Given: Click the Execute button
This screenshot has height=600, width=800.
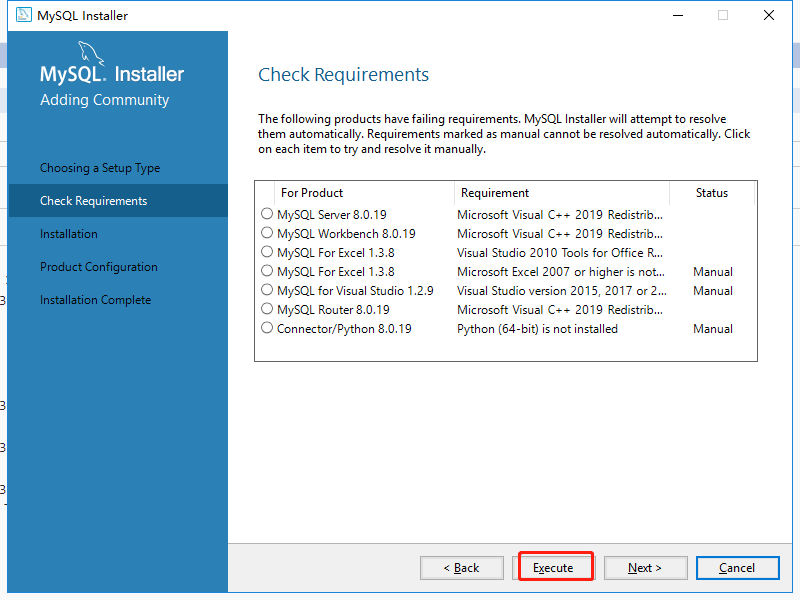Looking at the screenshot, I should coord(554,568).
